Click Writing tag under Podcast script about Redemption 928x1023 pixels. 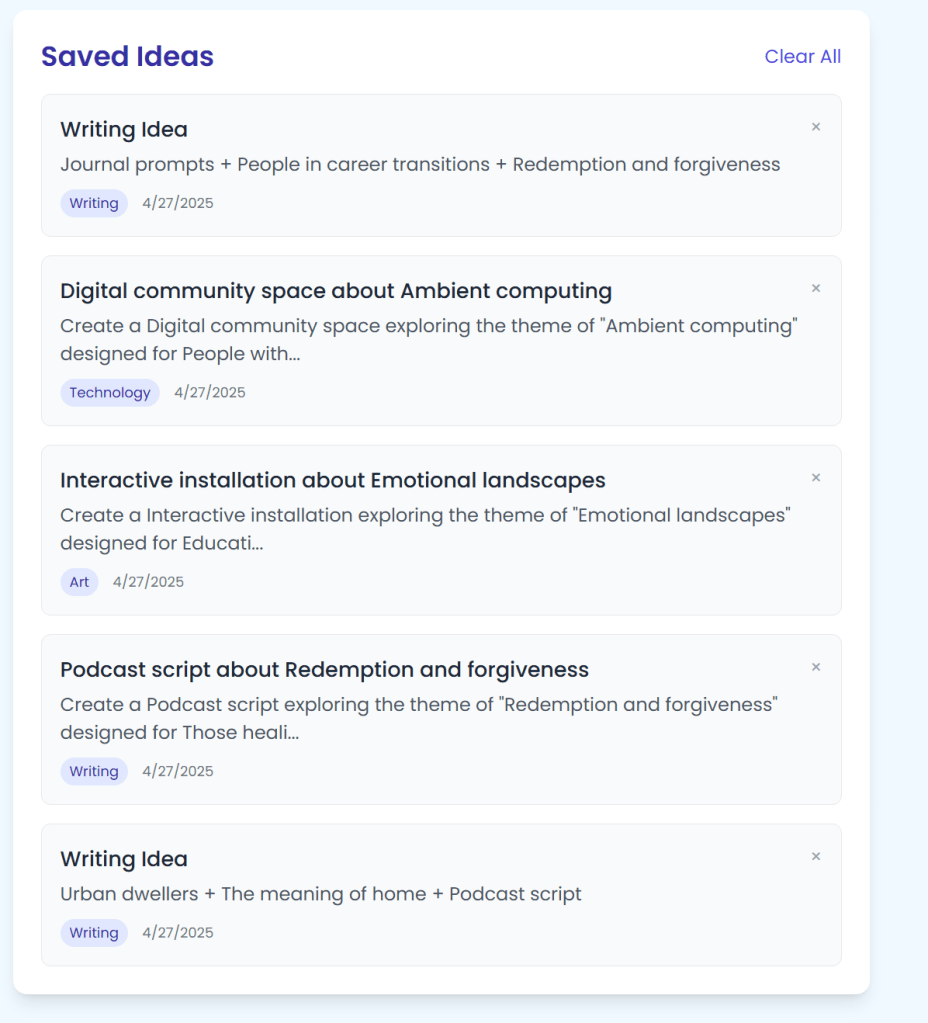pos(94,772)
